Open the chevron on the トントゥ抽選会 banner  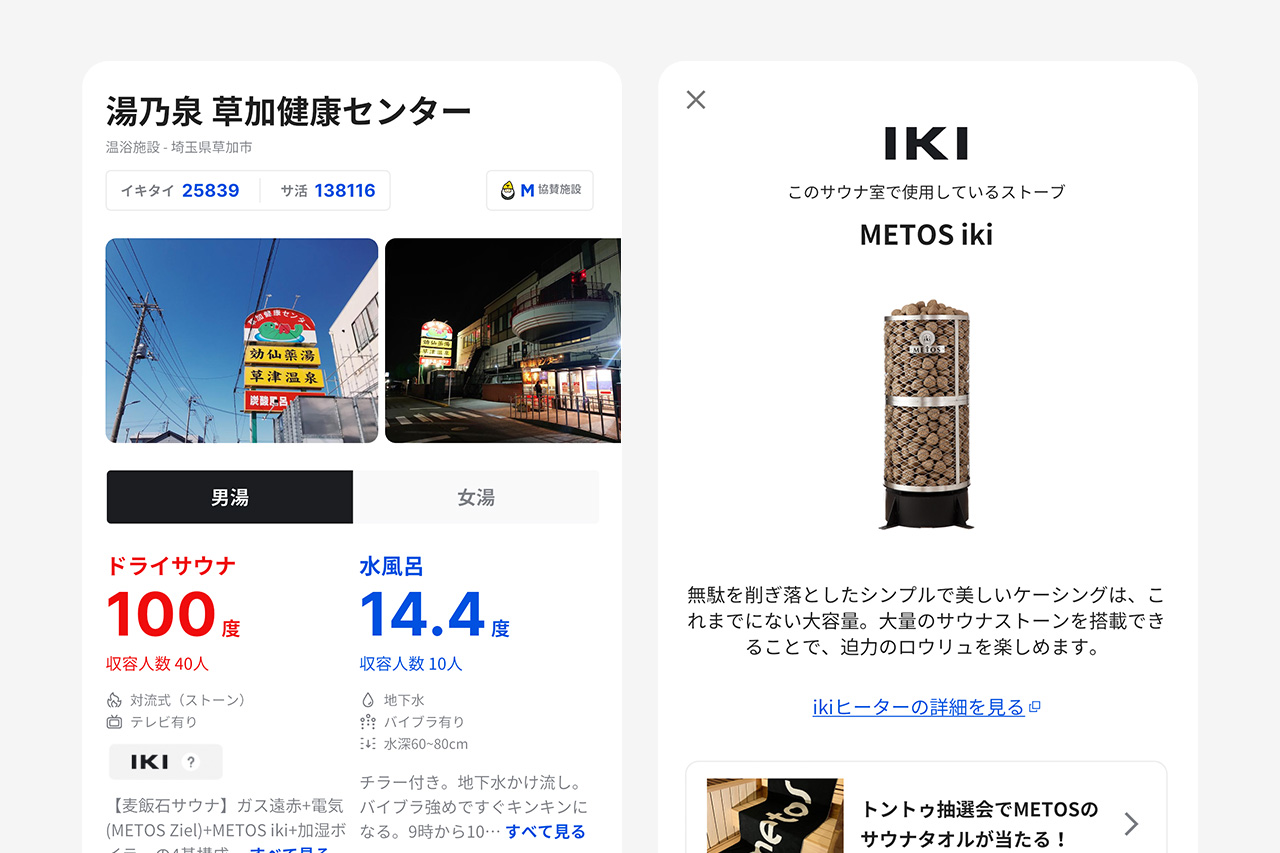click(x=1131, y=823)
